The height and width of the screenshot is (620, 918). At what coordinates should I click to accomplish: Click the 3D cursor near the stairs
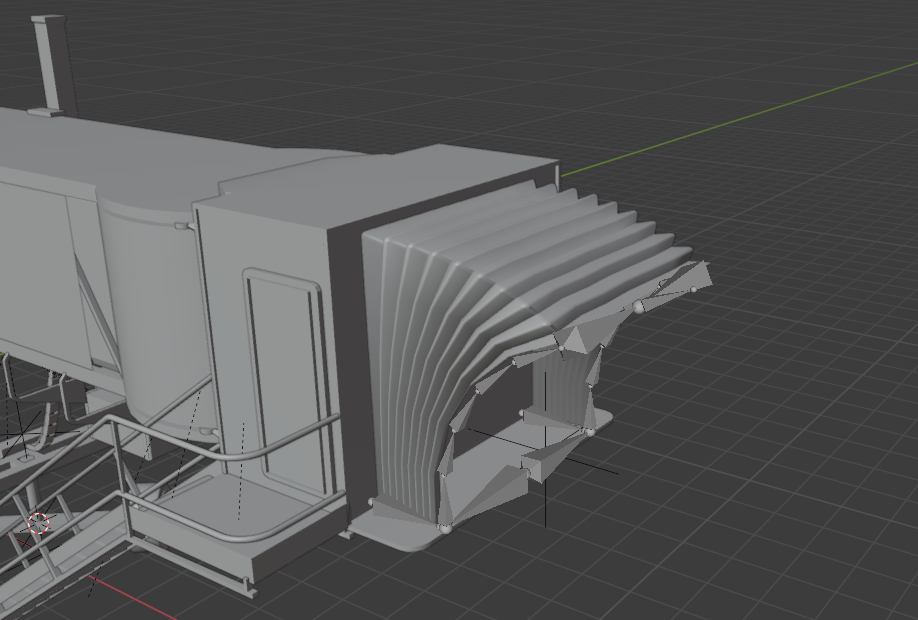(38, 523)
